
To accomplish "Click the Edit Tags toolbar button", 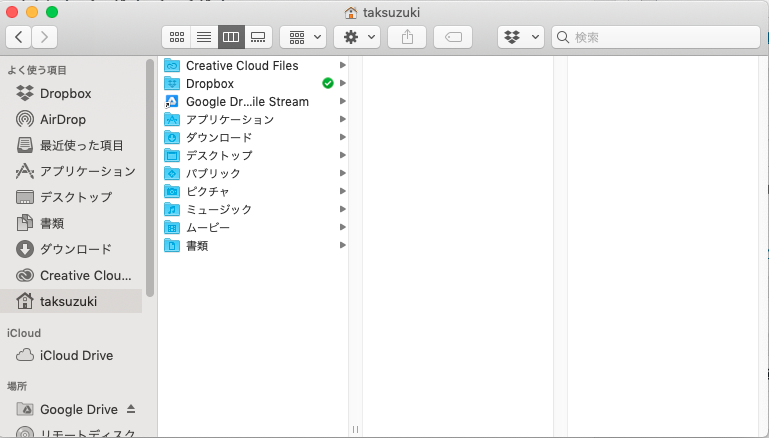I will click(452, 37).
